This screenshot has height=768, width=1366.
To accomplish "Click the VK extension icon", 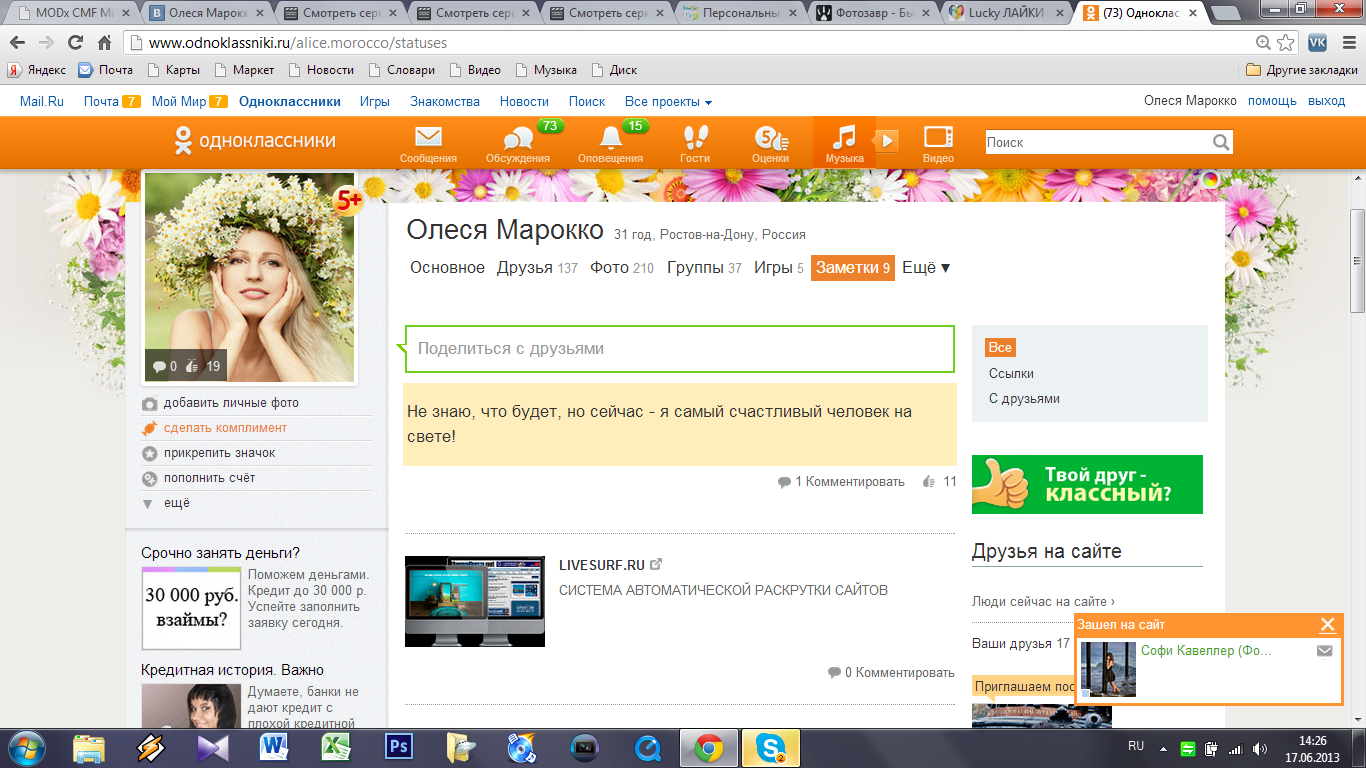I will (x=1317, y=42).
